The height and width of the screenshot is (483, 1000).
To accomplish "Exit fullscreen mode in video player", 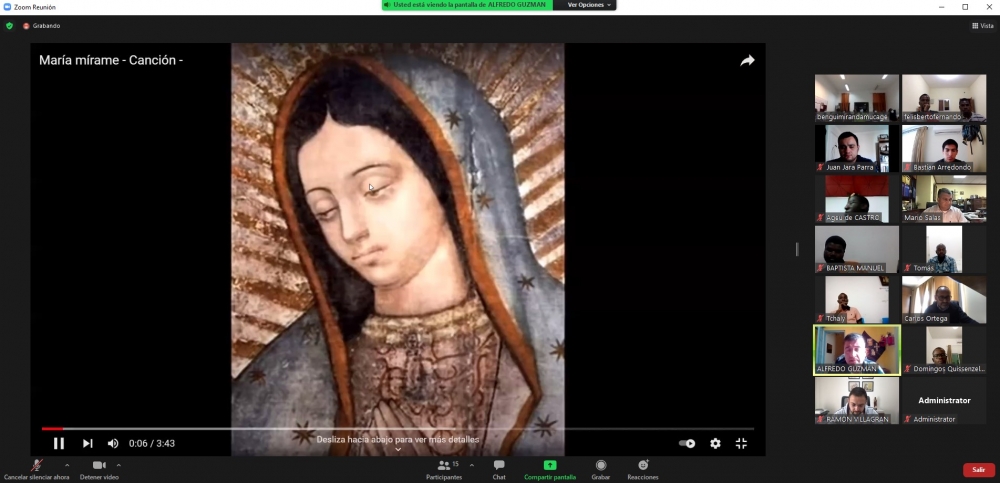I will pos(741,443).
